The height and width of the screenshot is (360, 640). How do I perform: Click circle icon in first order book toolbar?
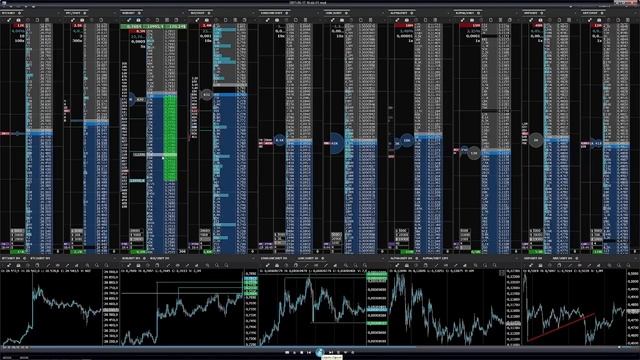tap(28, 20)
